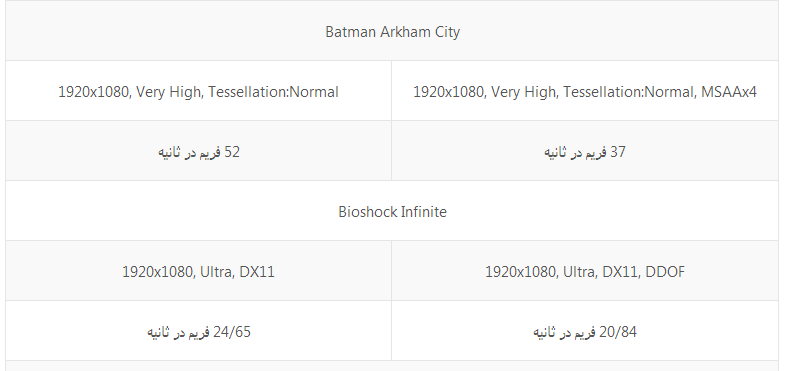806x371 pixels.
Task: Select the 20/84 frame rate cell
Action: 585,331
